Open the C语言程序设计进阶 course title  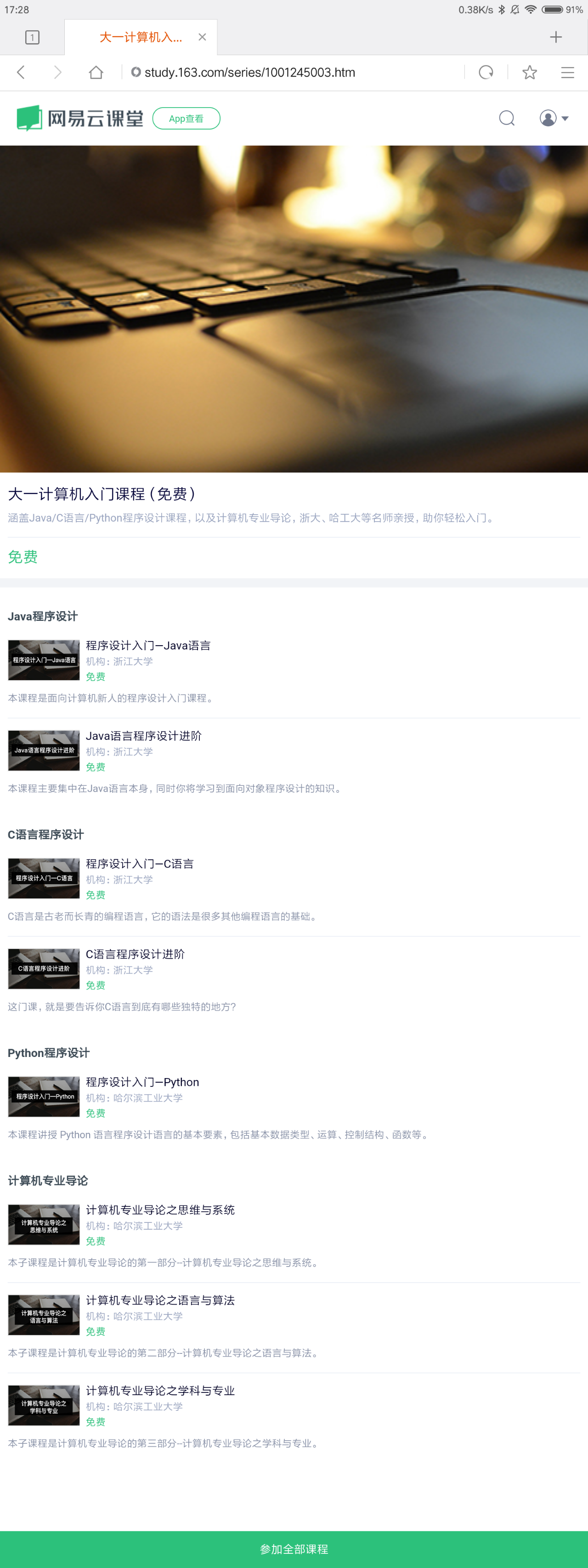(x=135, y=954)
